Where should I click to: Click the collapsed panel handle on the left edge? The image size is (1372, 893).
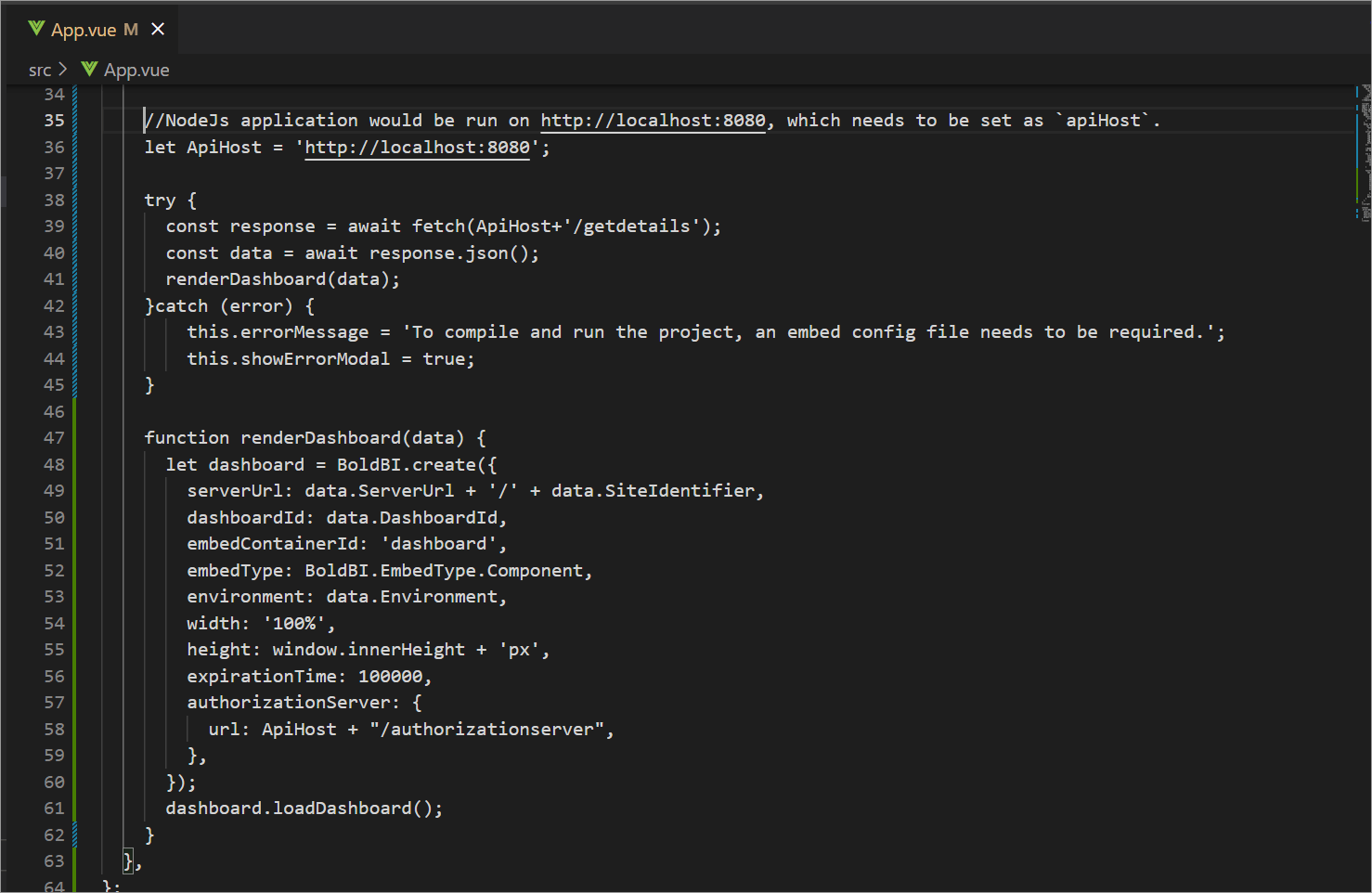pos(4,192)
